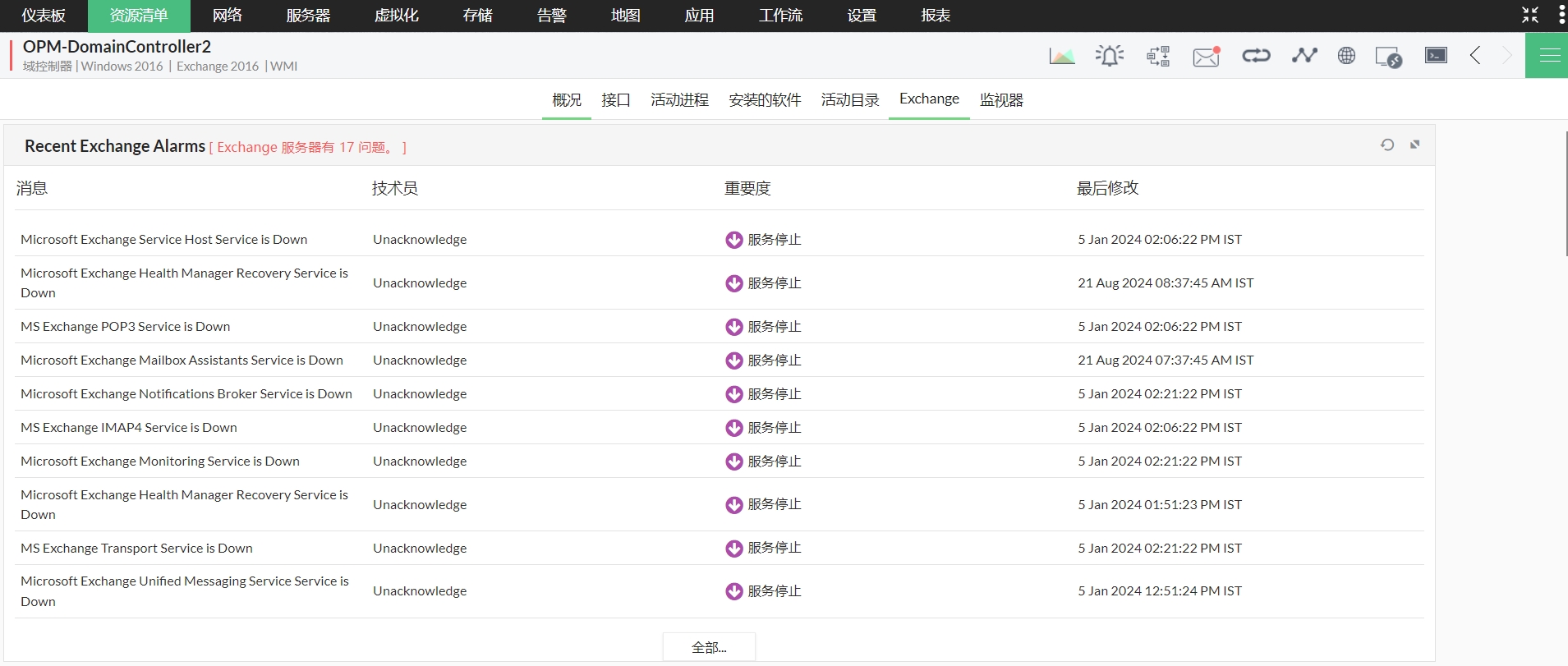Open the 应用 menu
Viewport: 1568px width, 666px height.
click(x=700, y=16)
